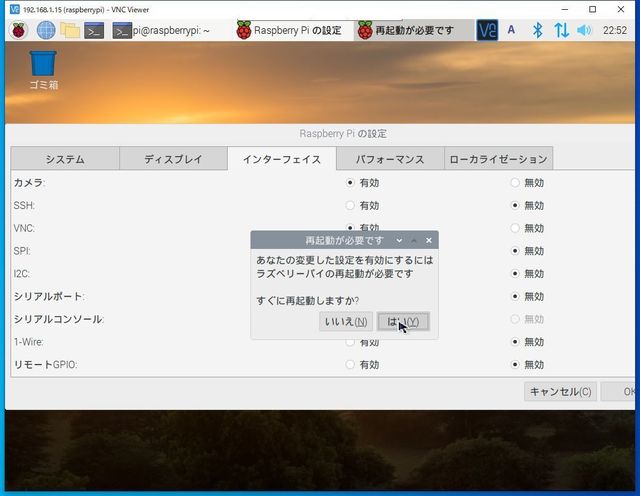Image resolution: width=640 pixels, height=496 pixels.
Task: Switch to the システム tab
Action: pyautogui.click(x=65, y=159)
